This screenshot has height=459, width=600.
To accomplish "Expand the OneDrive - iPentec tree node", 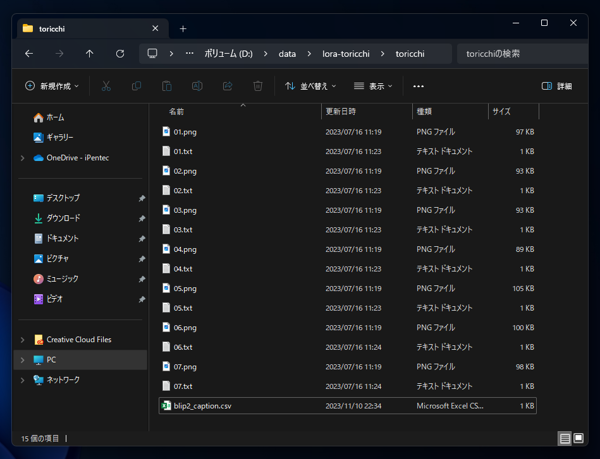I will 22,158.
